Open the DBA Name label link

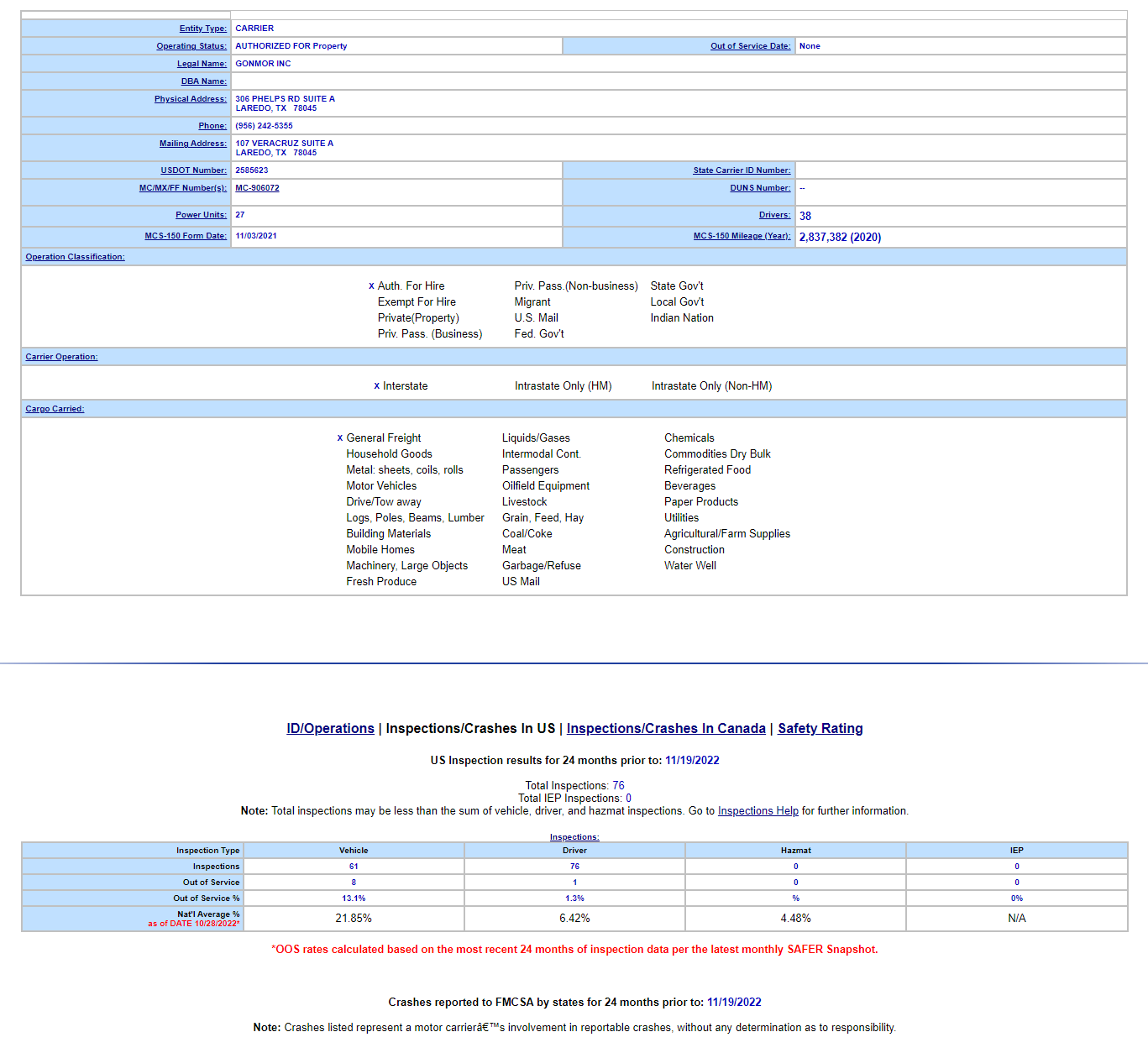204,81
